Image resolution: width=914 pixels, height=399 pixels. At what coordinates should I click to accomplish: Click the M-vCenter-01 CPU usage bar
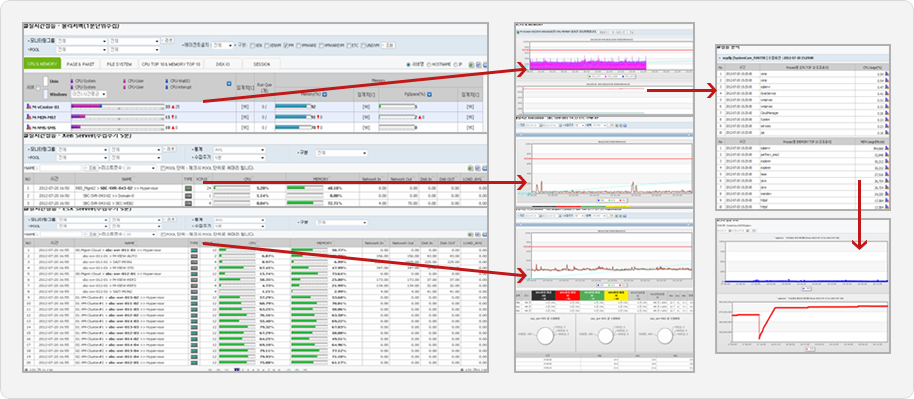pos(117,107)
